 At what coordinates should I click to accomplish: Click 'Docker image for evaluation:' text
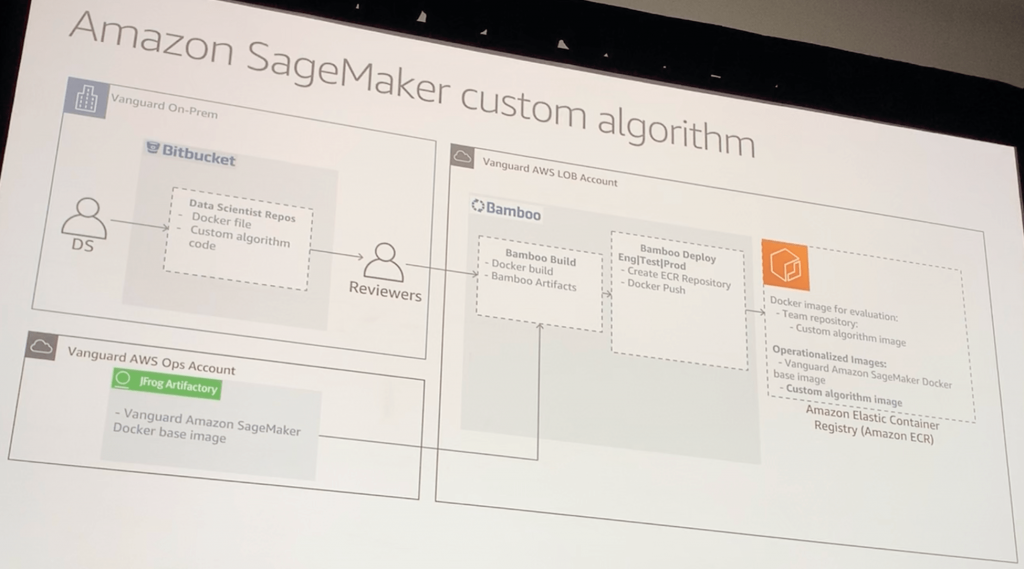pos(833,308)
